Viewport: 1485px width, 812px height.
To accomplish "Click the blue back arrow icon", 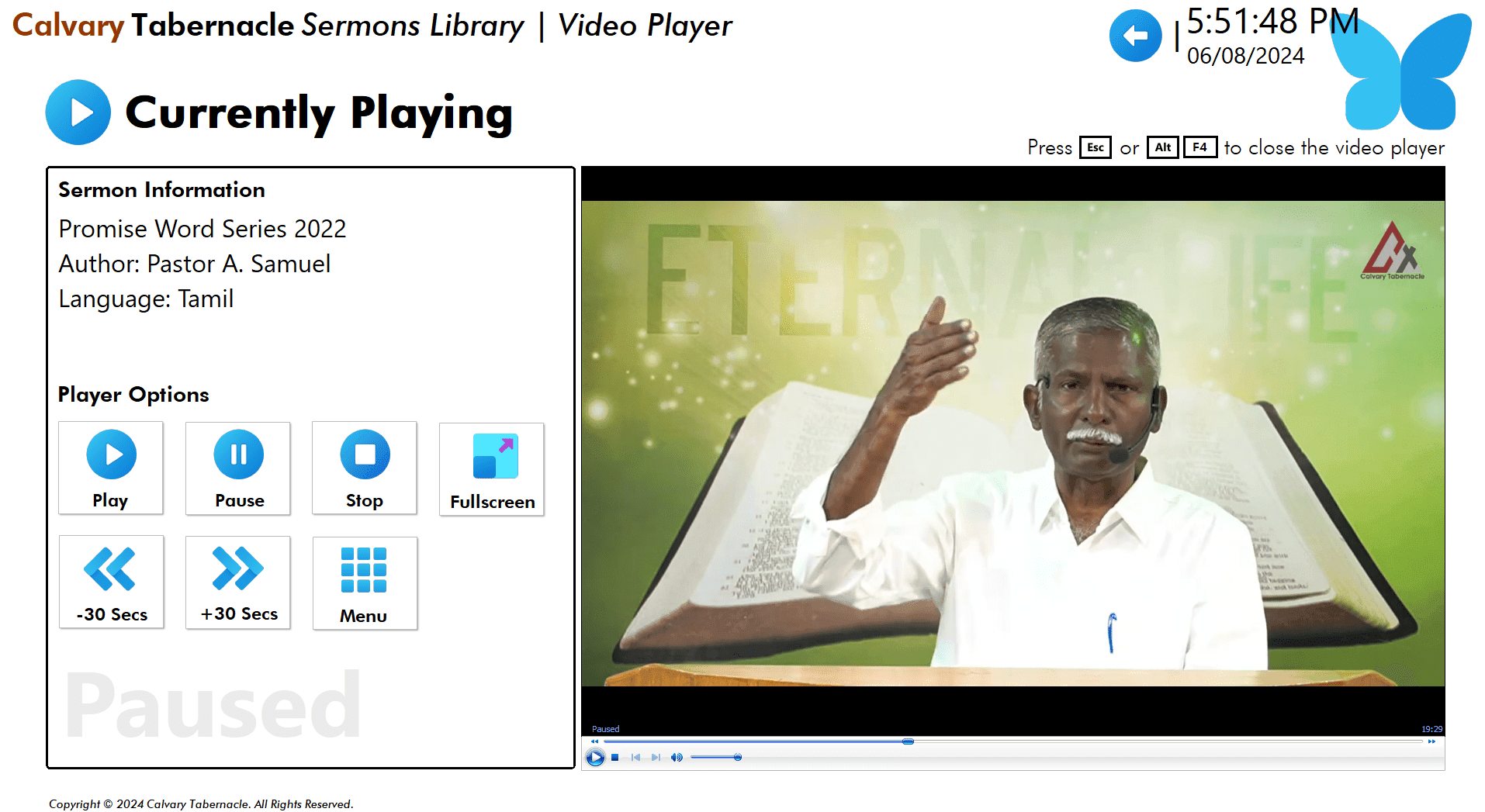I will tap(1135, 36).
